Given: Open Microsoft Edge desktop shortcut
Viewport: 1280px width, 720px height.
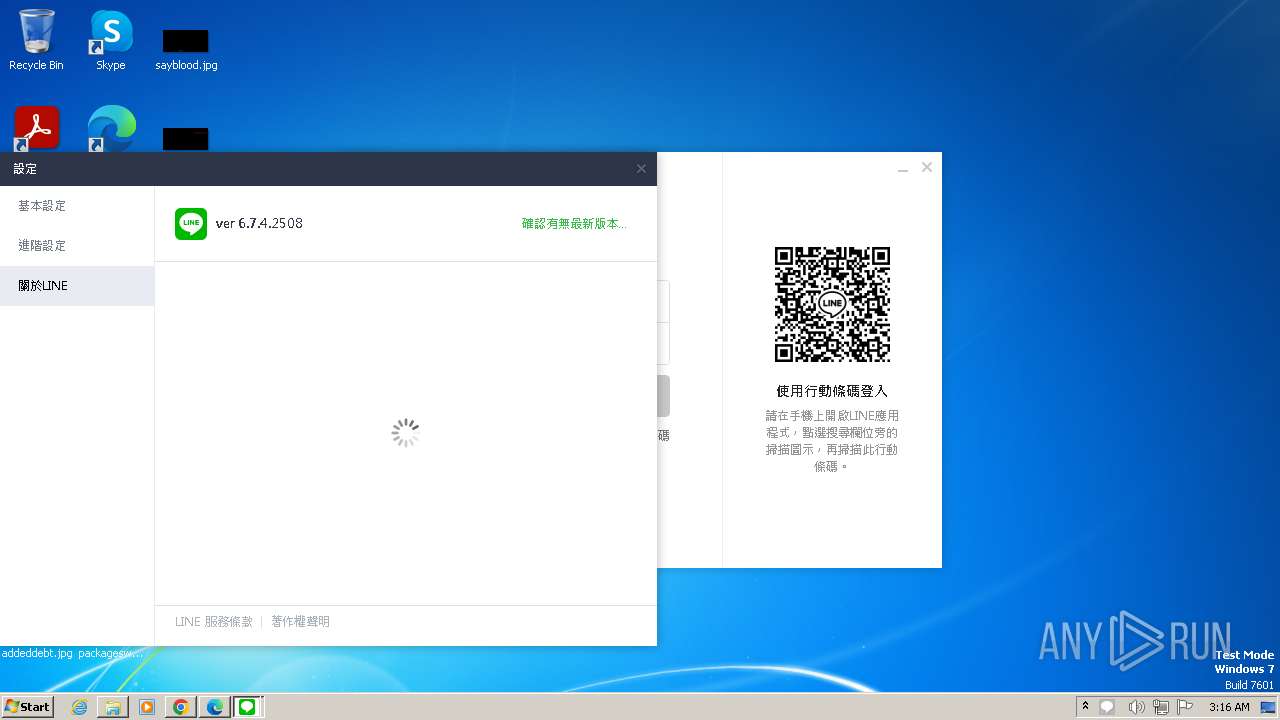Looking at the screenshot, I should tap(111, 129).
